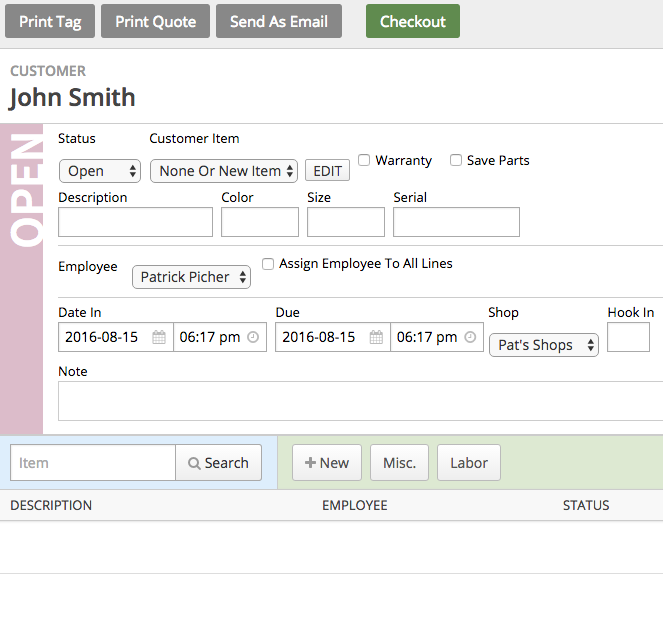Expand the Customer Item dropdown
Image resolution: width=663 pixels, height=639 pixels.
(x=224, y=171)
